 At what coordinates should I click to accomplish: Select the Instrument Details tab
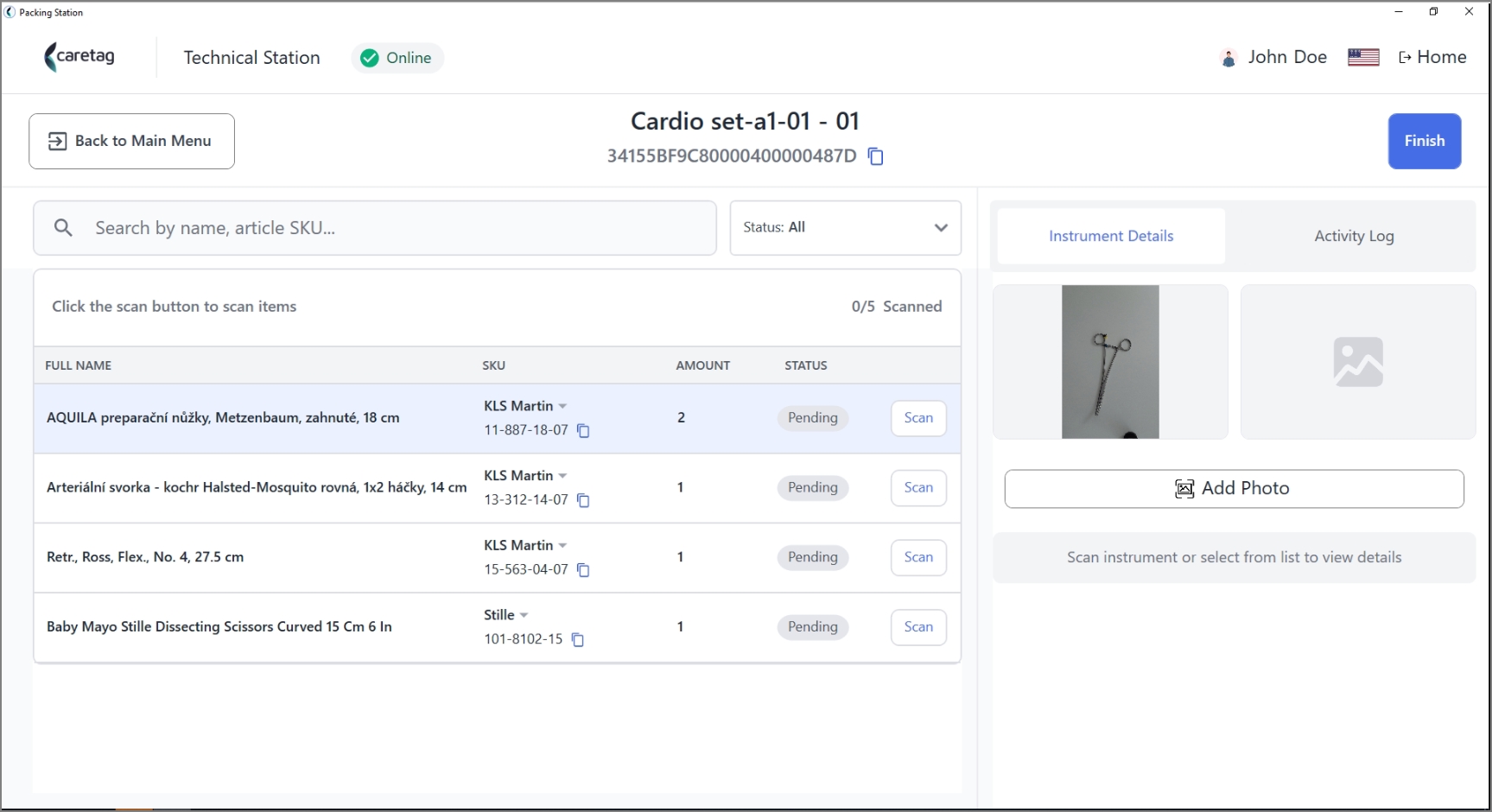coord(1111,236)
